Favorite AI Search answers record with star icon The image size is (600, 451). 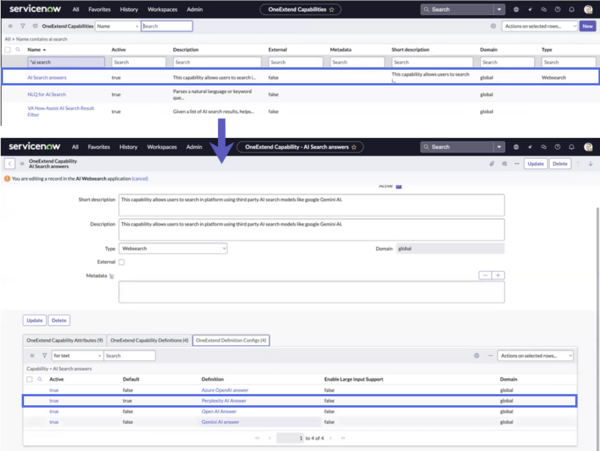click(354, 147)
